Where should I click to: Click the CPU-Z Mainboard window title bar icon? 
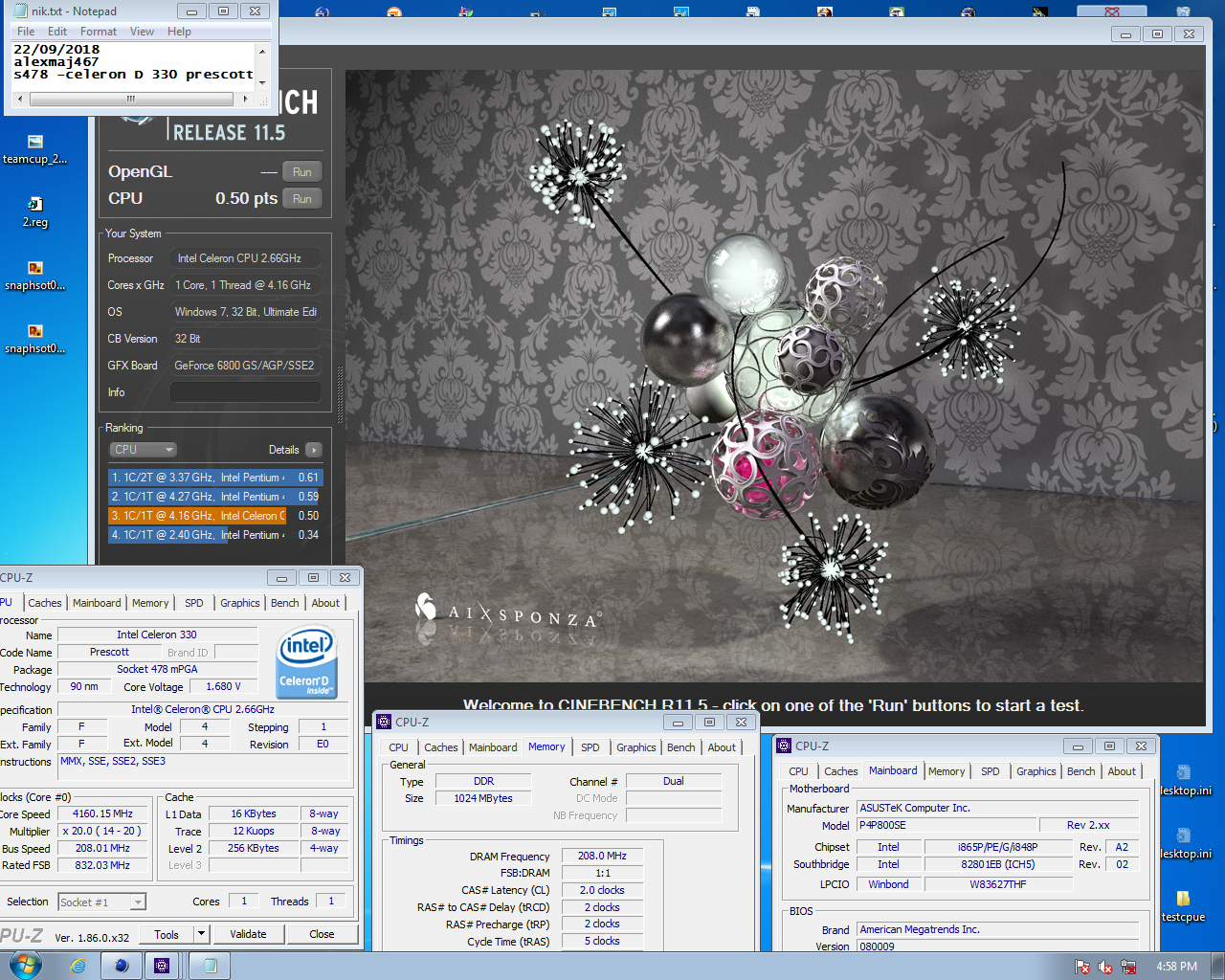(784, 746)
